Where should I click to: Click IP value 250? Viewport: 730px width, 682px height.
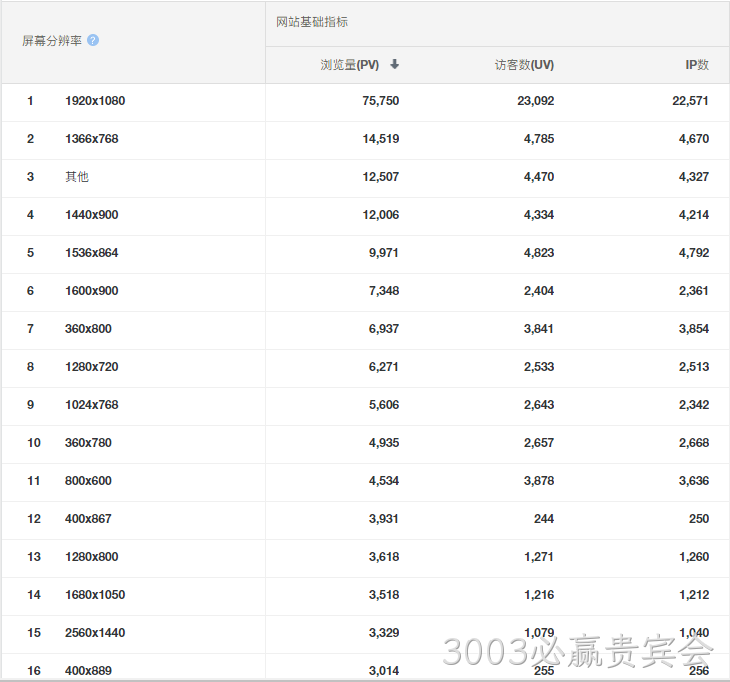pos(699,519)
